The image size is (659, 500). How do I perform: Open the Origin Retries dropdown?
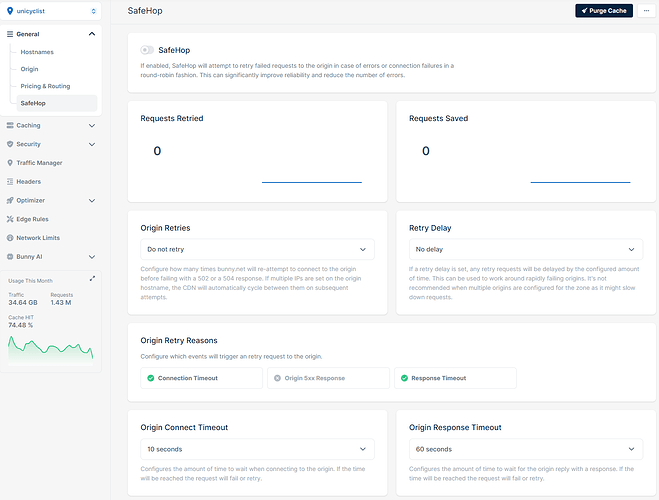[x=257, y=249]
